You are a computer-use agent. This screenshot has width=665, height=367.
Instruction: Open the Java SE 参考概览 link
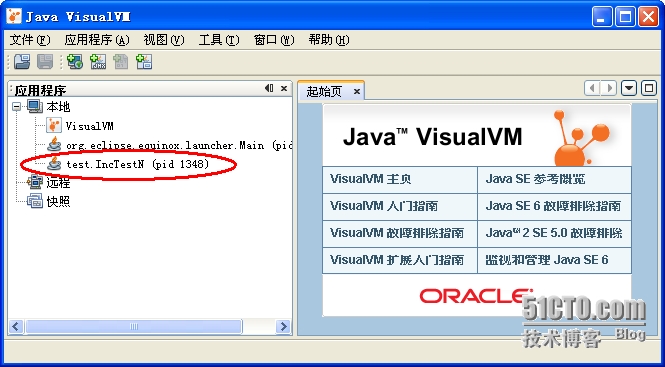pos(535,179)
